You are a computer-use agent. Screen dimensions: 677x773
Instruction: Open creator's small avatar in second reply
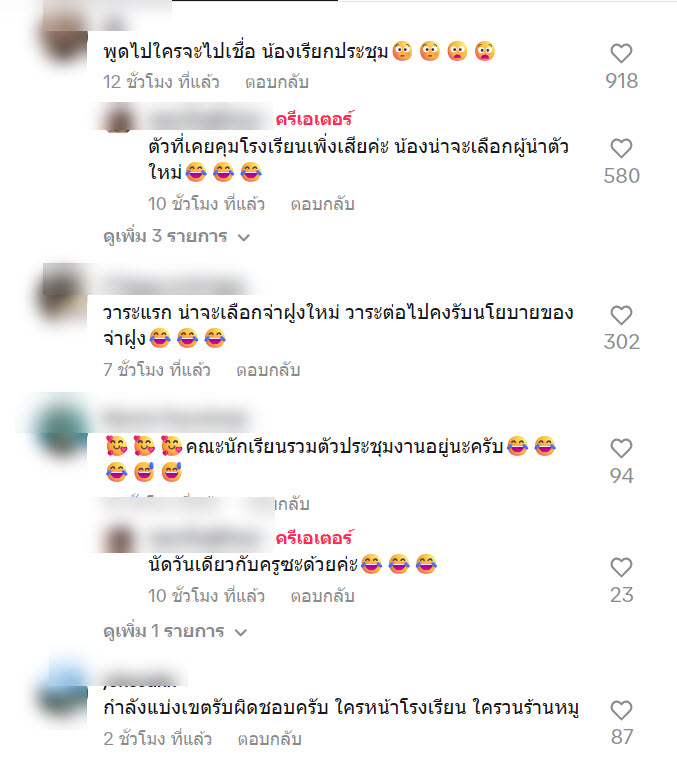[120, 538]
